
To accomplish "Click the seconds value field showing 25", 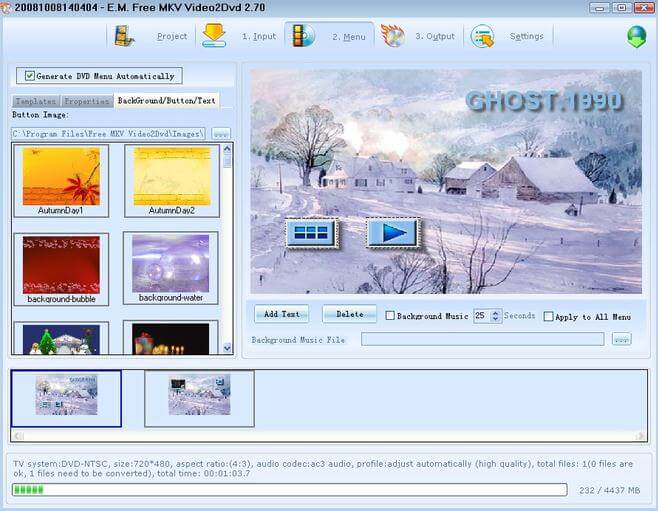I will (481, 315).
